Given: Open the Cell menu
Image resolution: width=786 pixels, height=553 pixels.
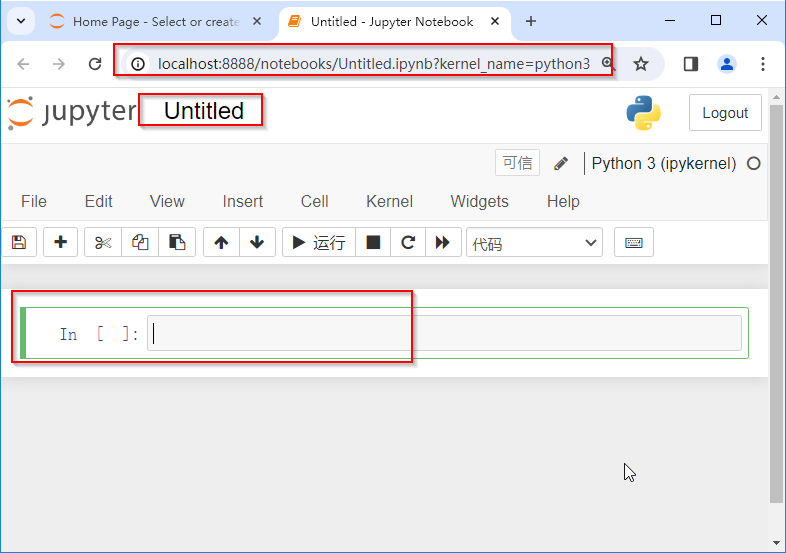Looking at the screenshot, I should (314, 201).
